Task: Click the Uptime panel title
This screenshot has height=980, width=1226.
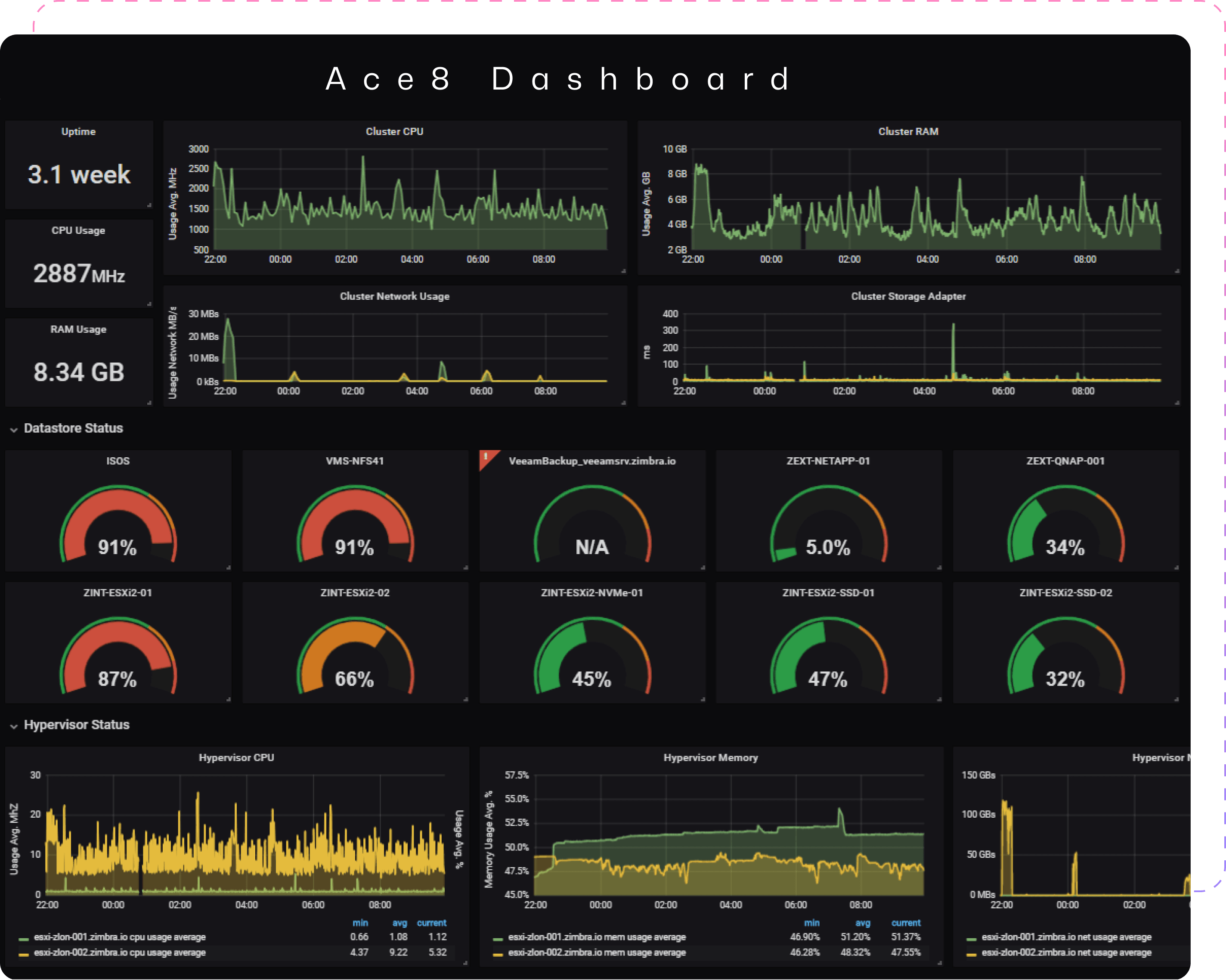Action: (x=78, y=131)
